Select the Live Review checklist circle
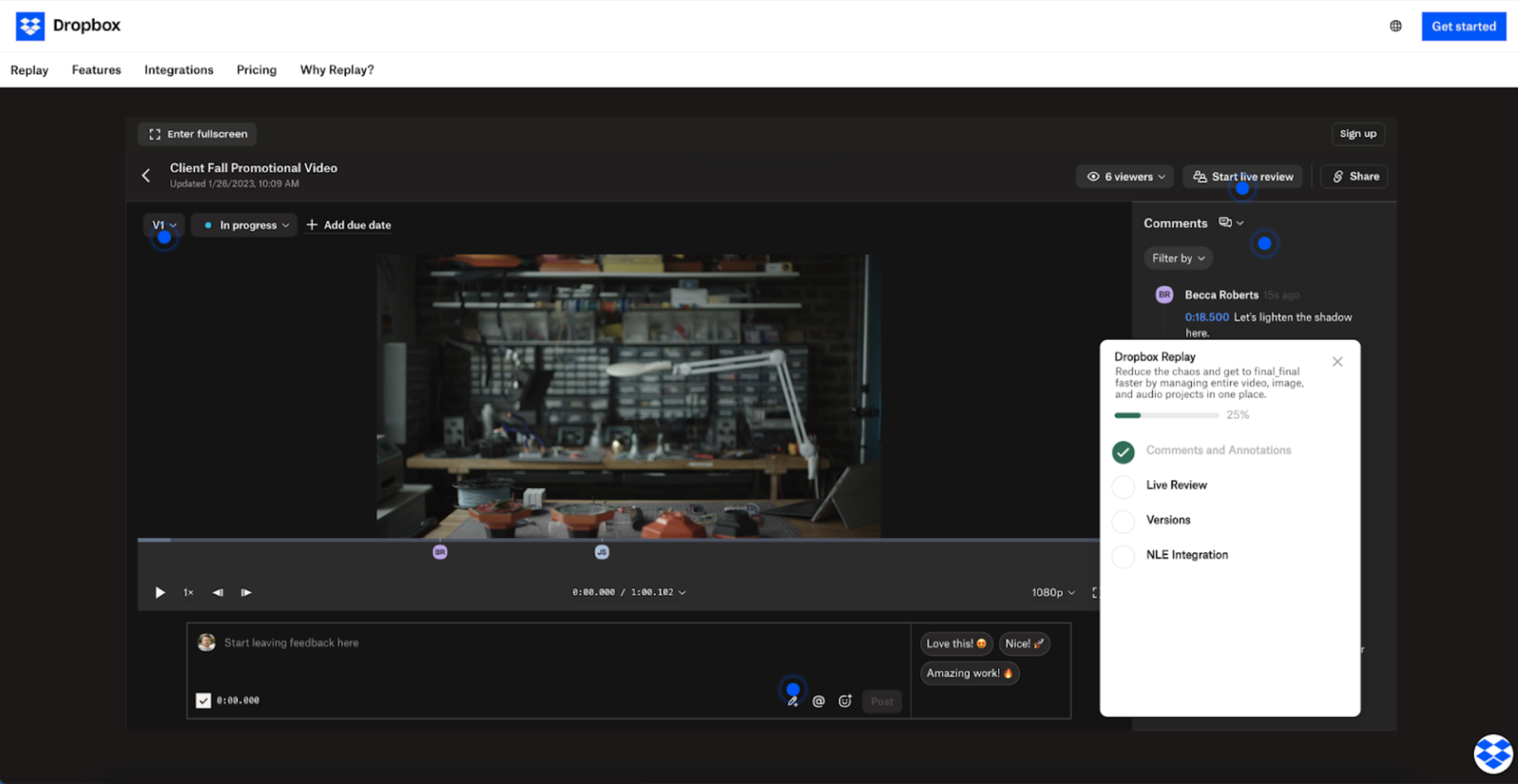This screenshot has height=784, width=1518. pos(1123,486)
